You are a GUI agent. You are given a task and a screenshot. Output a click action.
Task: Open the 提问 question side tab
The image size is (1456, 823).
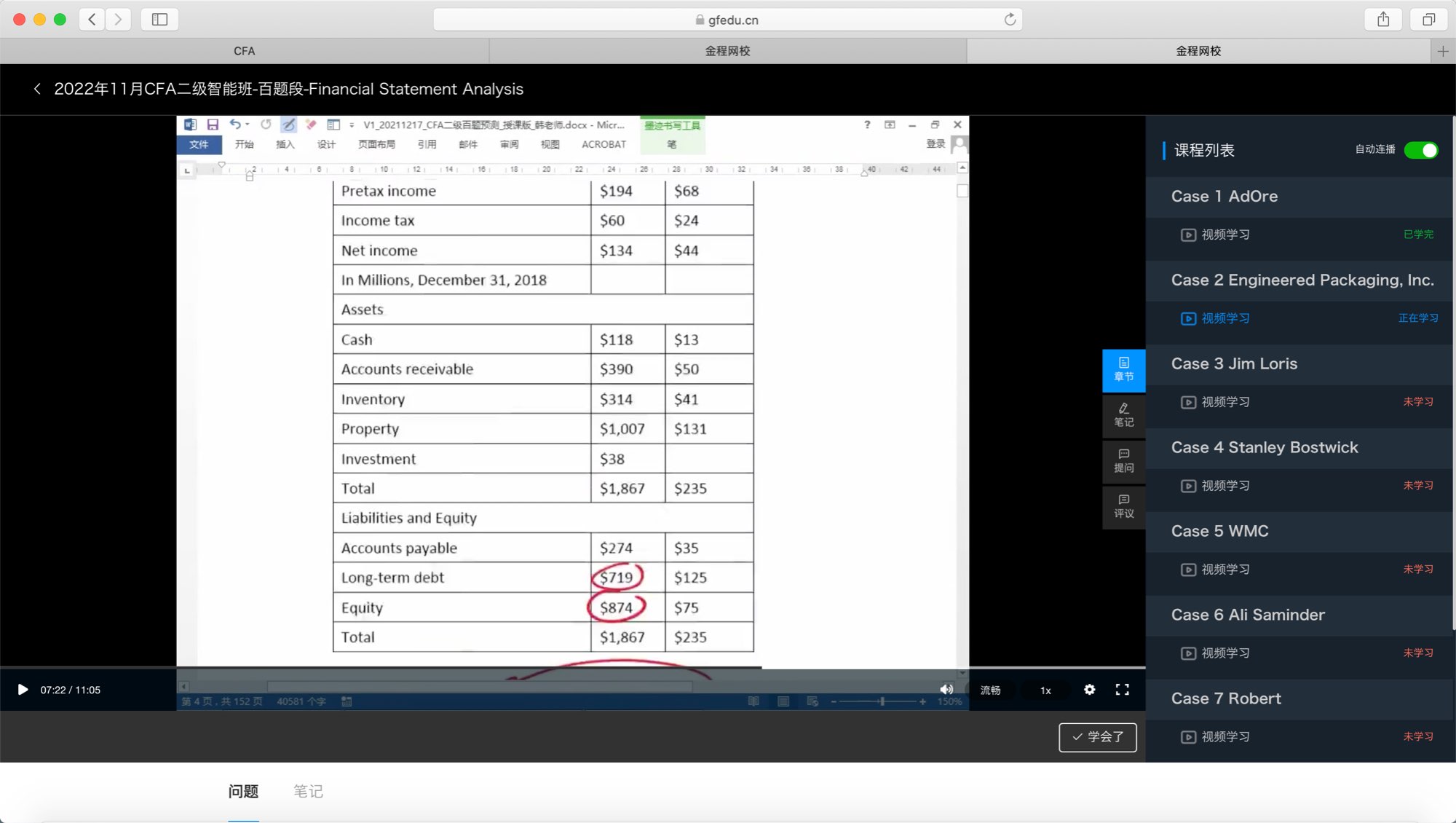click(x=1123, y=461)
